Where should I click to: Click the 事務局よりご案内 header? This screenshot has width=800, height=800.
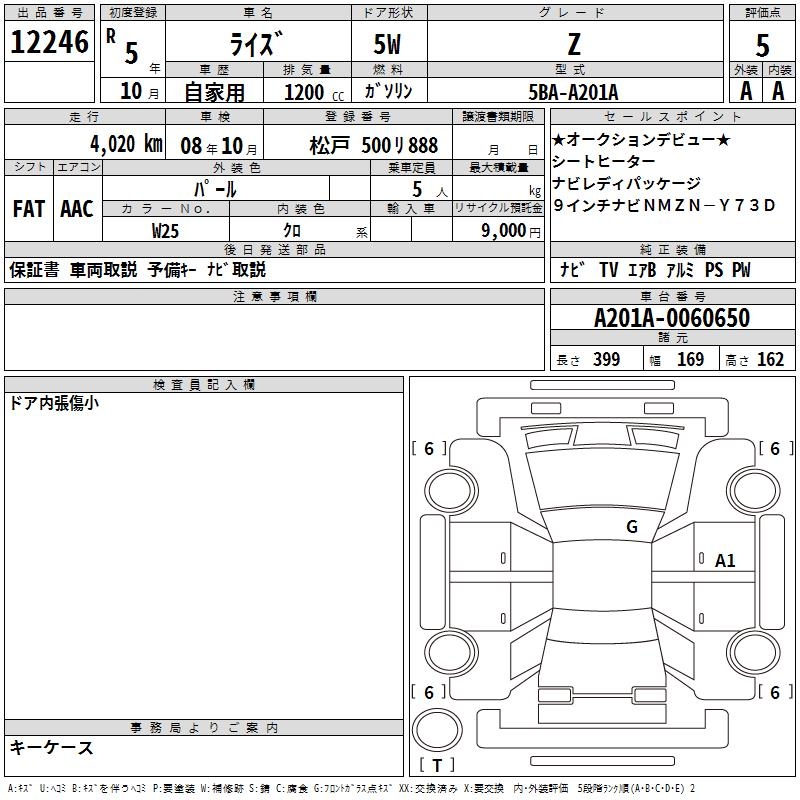[204, 727]
